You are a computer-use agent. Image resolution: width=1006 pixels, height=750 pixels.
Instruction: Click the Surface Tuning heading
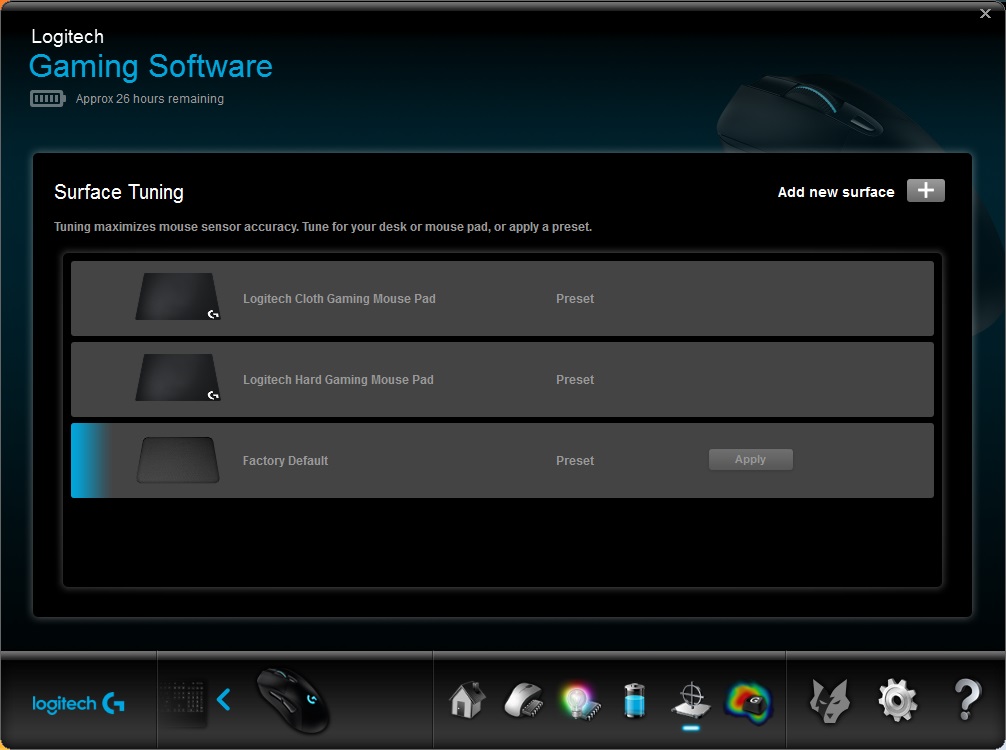pos(119,192)
